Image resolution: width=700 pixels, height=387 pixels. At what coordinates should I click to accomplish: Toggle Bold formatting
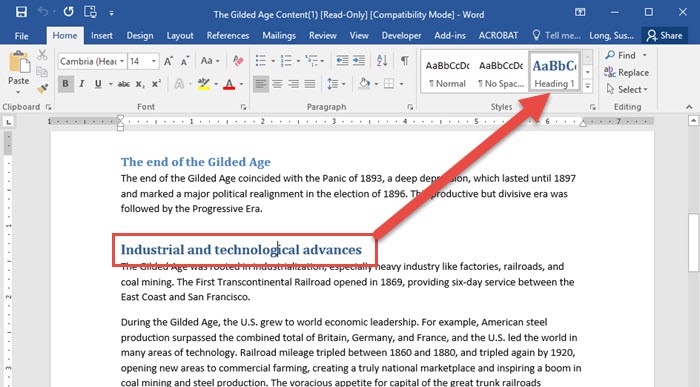tap(66, 84)
